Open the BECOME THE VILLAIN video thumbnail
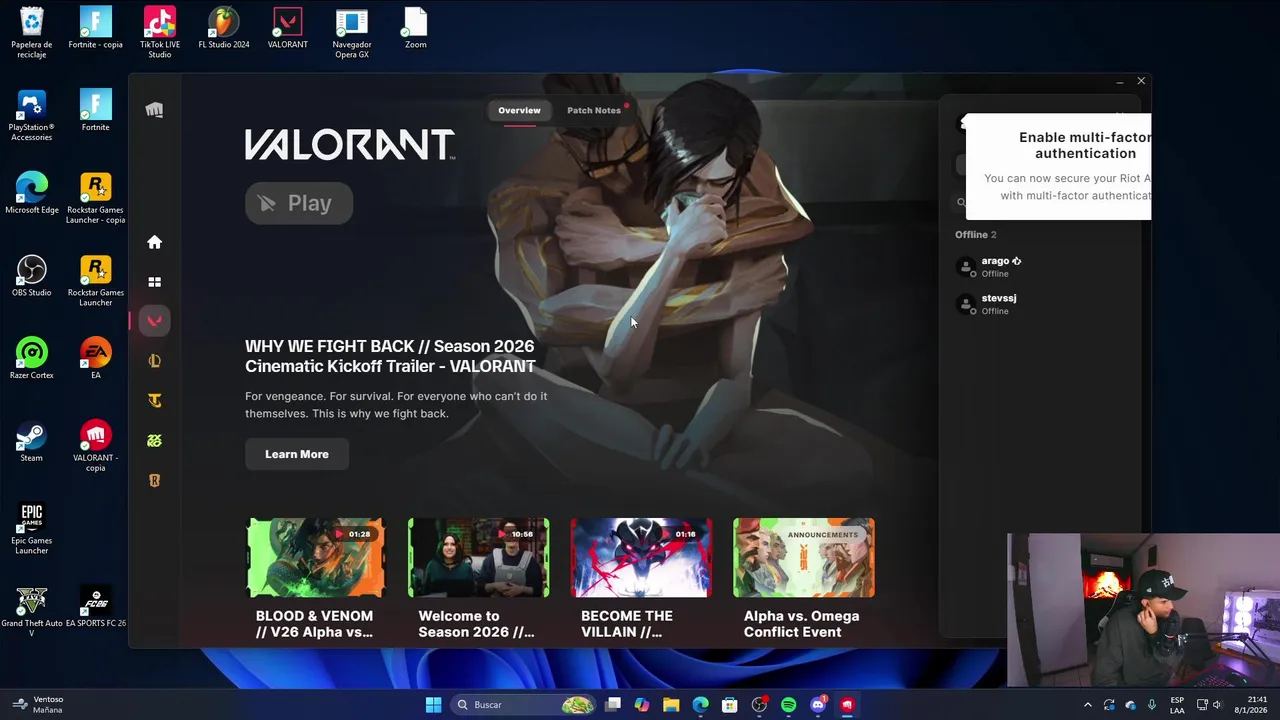The width and height of the screenshot is (1280, 720). click(641, 558)
